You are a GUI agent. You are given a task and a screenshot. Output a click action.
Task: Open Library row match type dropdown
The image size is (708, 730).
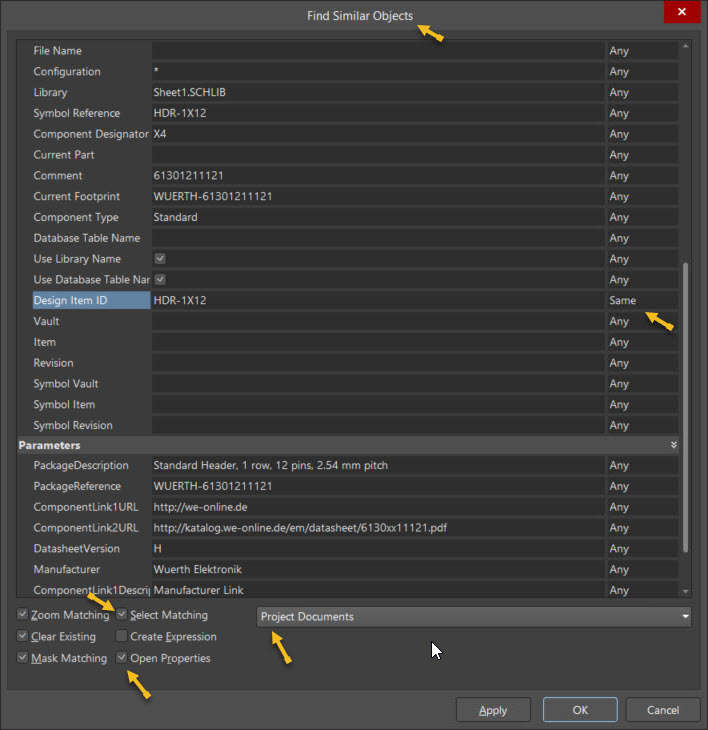(642, 92)
